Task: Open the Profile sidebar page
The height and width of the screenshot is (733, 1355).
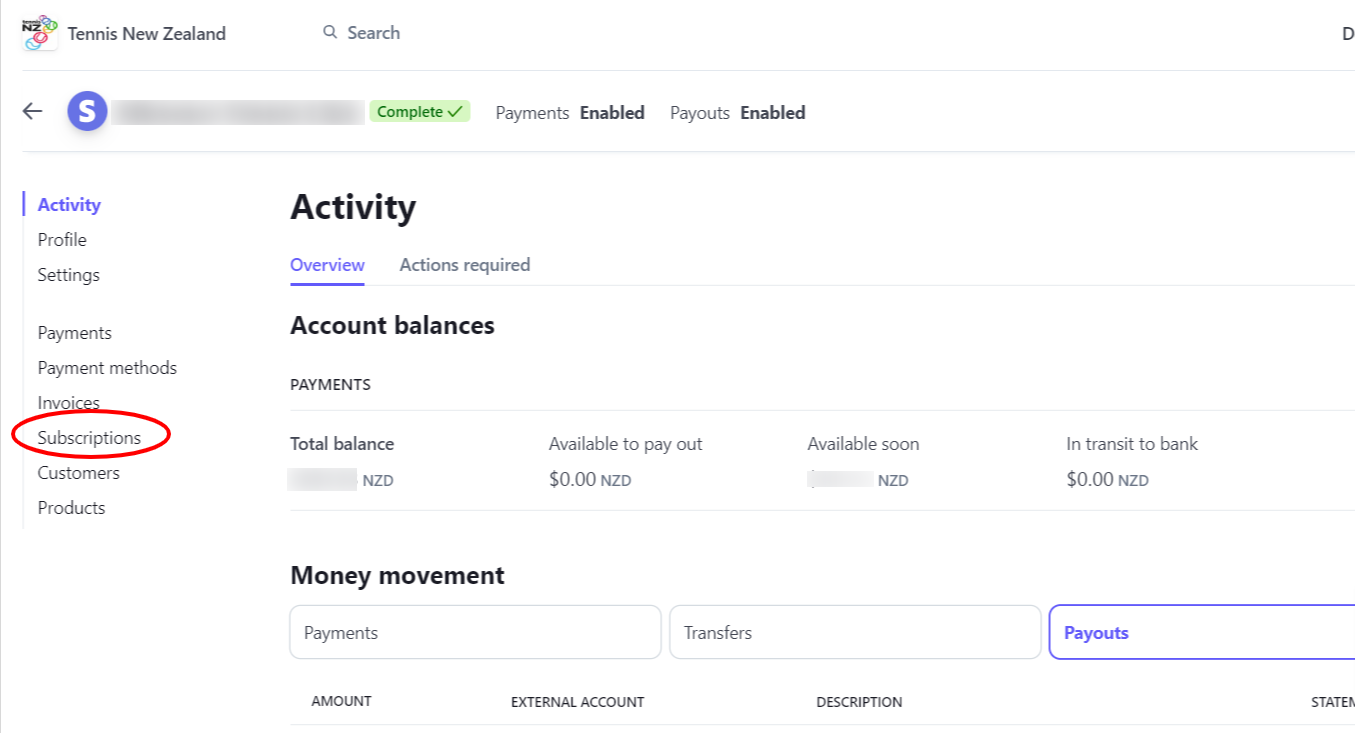Action: (x=62, y=240)
